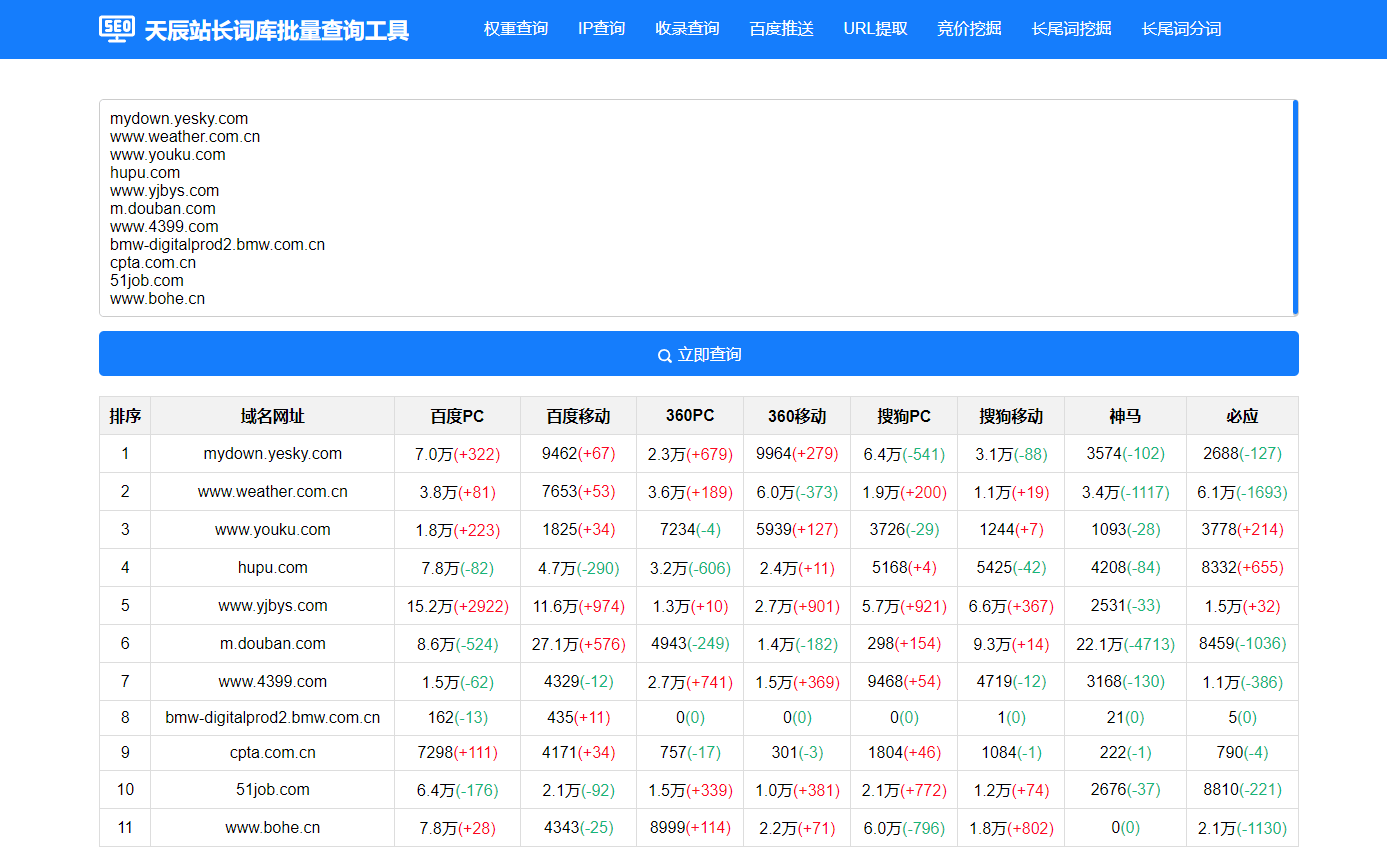Click the cell 2.7万(+741)
The image size is (1387, 864).
(690, 682)
